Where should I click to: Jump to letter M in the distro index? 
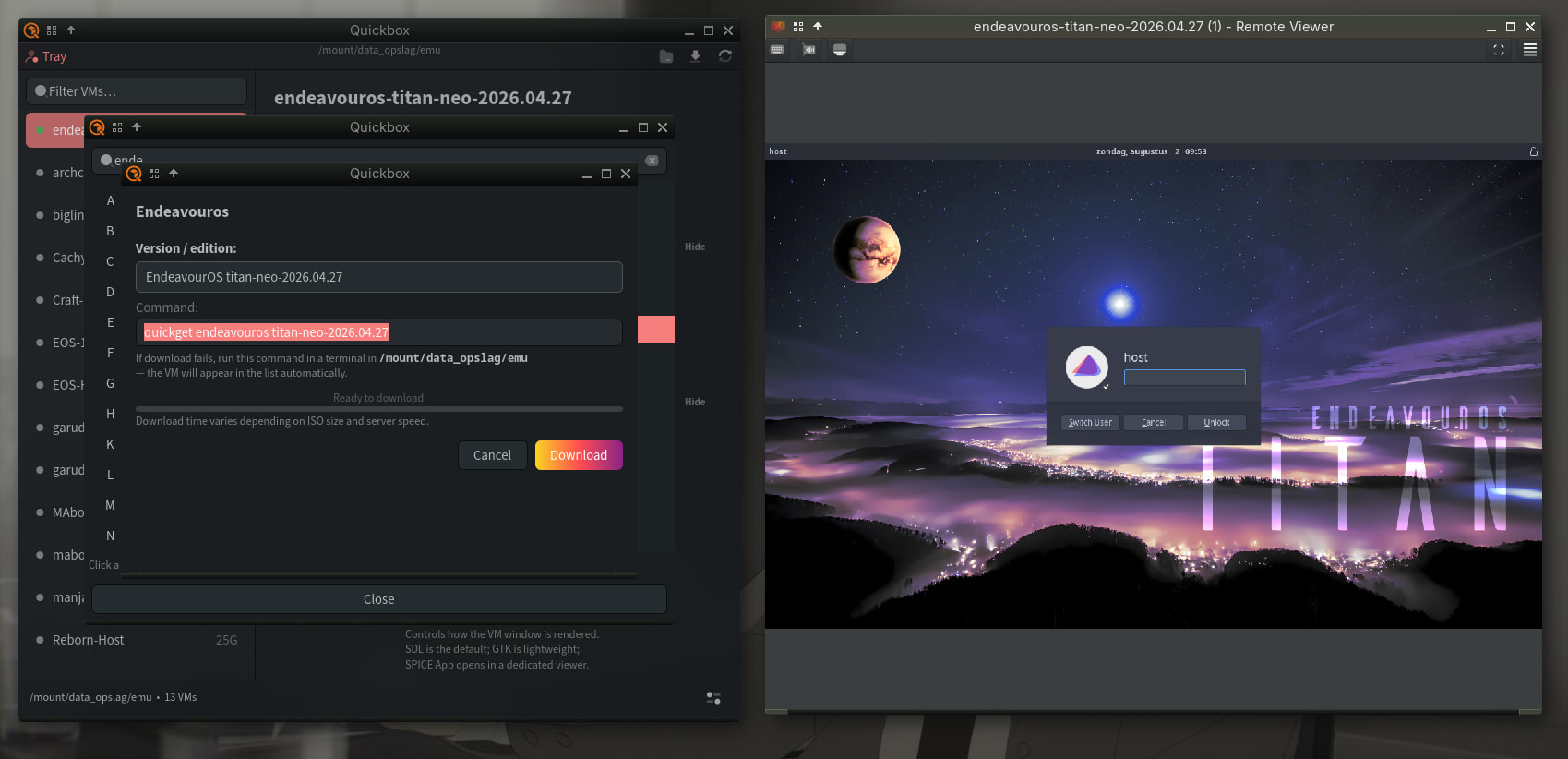pyautogui.click(x=111, y=505)
